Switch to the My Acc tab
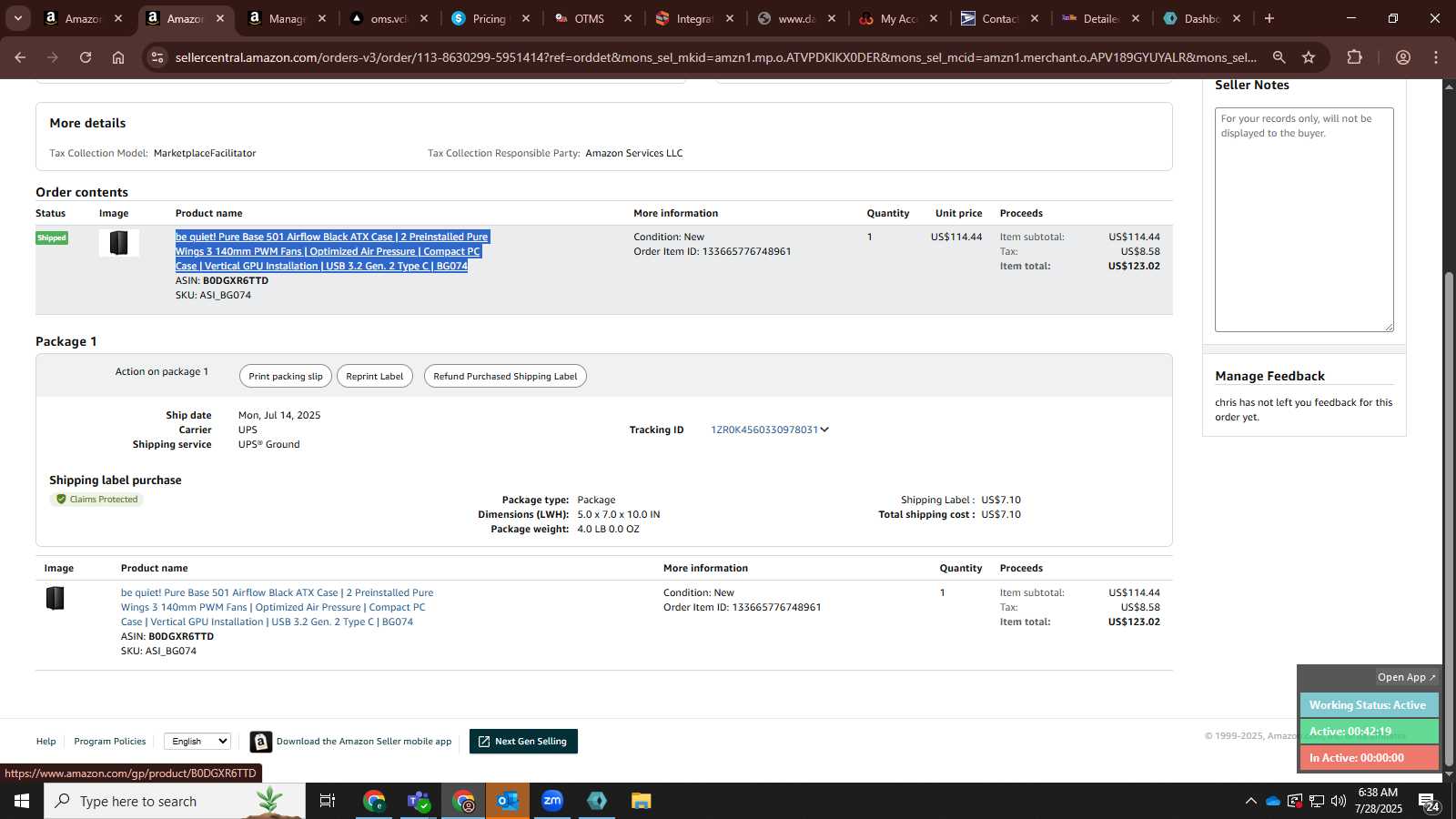The width and height of the screenshot is (1456, 819). click(x=897, y=18)
